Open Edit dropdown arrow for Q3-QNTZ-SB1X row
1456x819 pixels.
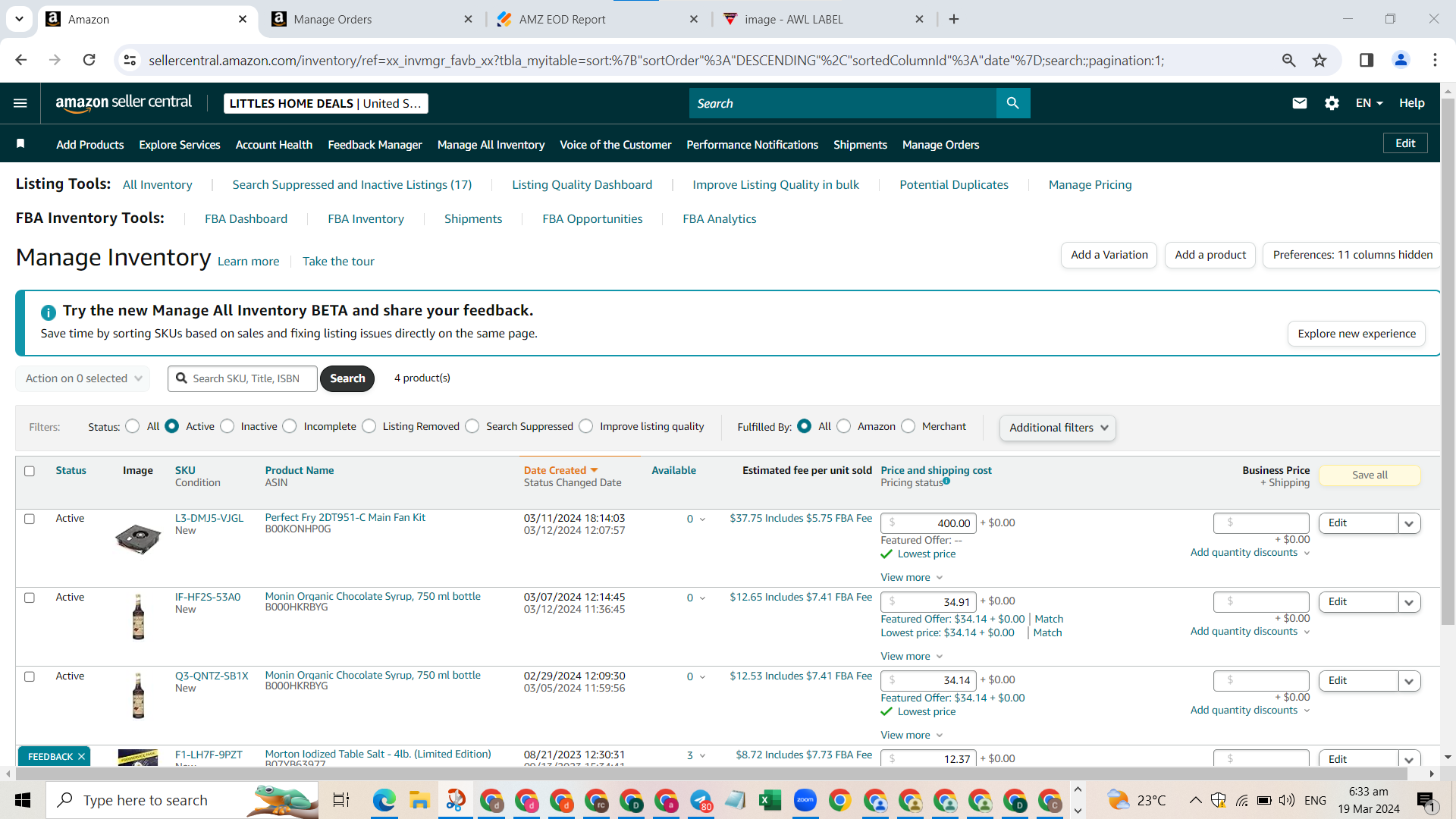click(x=1409, y=681)
